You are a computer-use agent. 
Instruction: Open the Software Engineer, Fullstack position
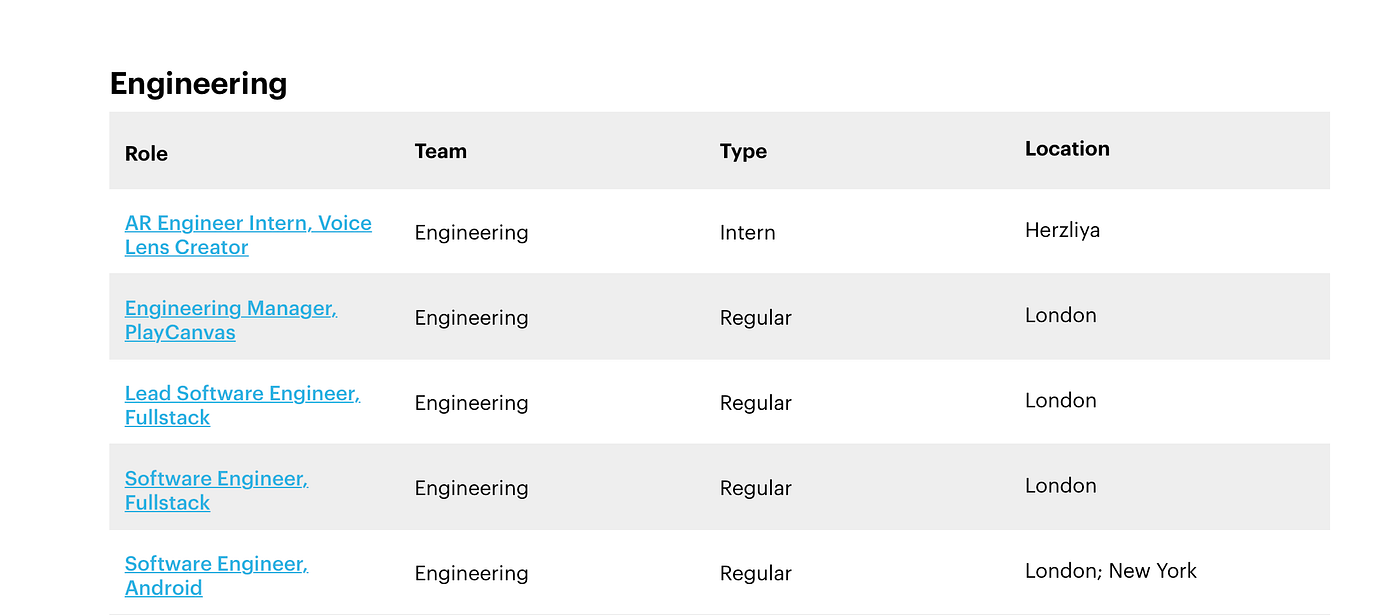point(216,490)
